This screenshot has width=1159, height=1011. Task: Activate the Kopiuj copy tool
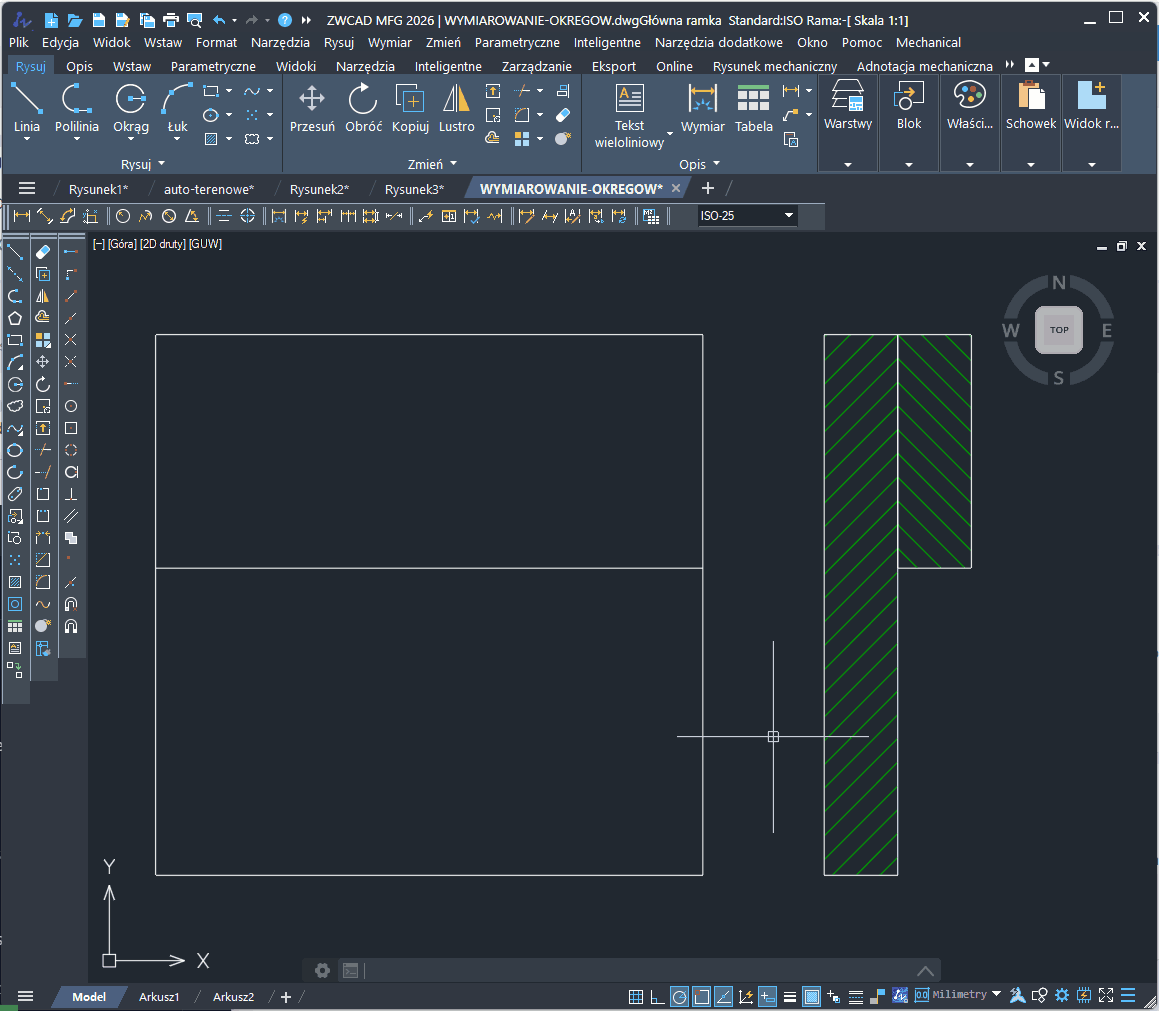pyautogui.click(x=410, y=108)
